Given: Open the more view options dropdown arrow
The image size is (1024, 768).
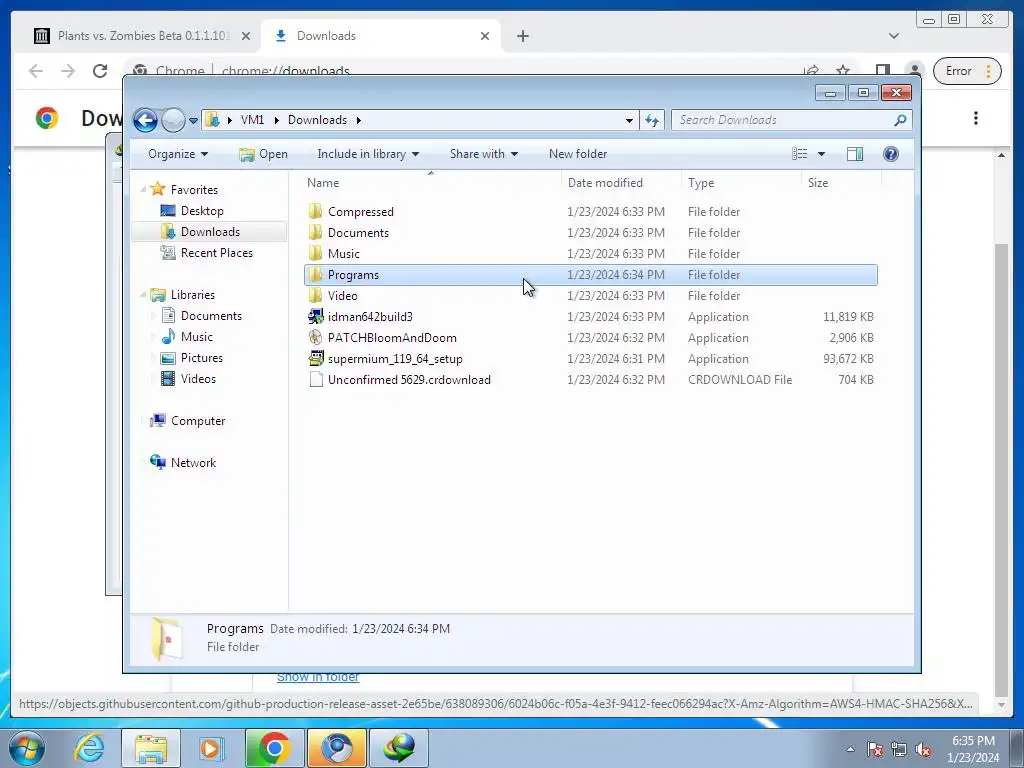Looking at the screenshot, I should [822, 154].
